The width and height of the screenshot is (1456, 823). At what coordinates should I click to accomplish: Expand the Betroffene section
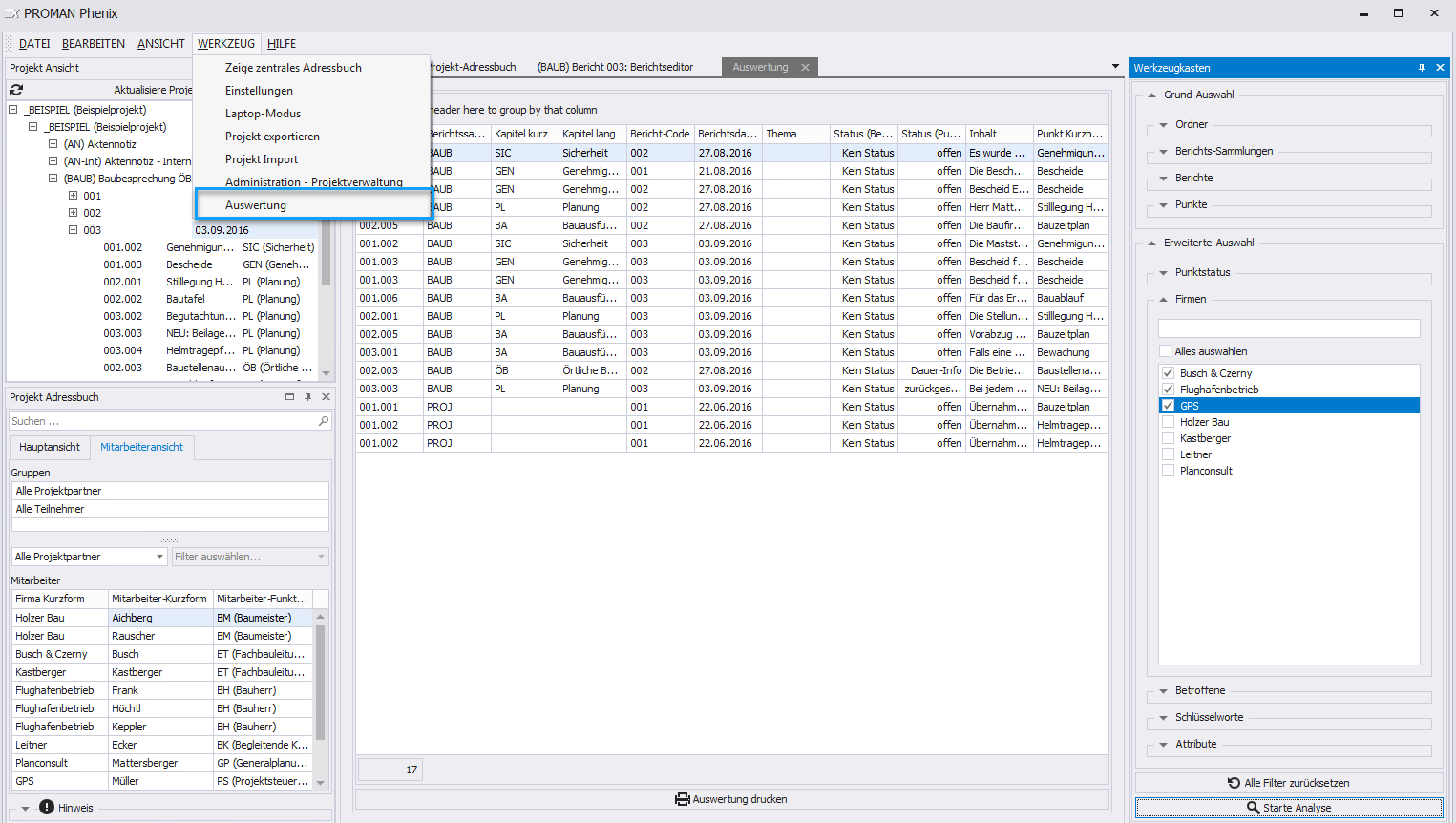1163,691
